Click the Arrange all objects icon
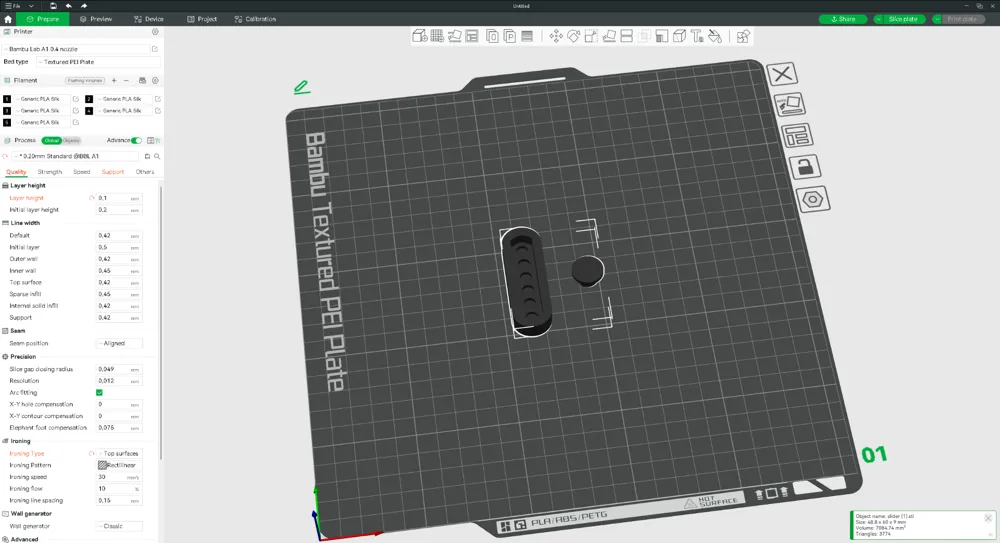The height and width of the screenshot is (543, 1000). (x=472, y=36)
